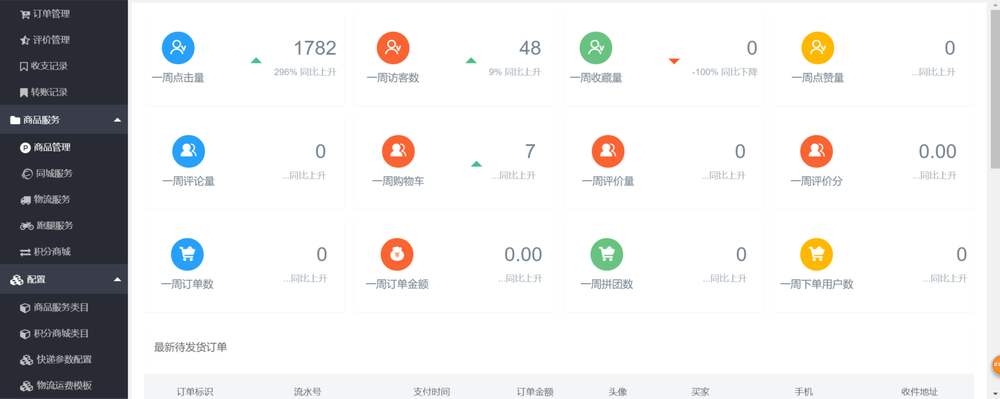Click the blue cart 一周订单数 icon
This screenshot has width=1000, height=399.
[187, 254]
